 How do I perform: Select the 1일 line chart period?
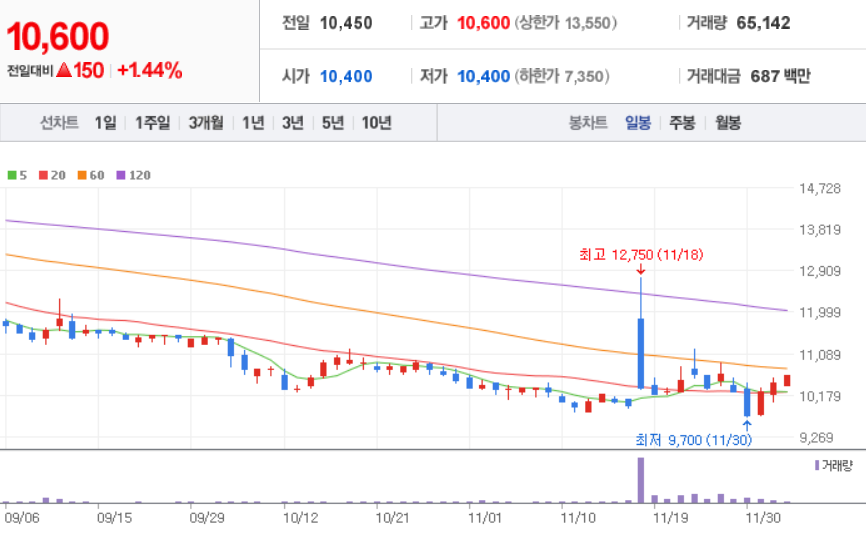click(x=105, y=123)
